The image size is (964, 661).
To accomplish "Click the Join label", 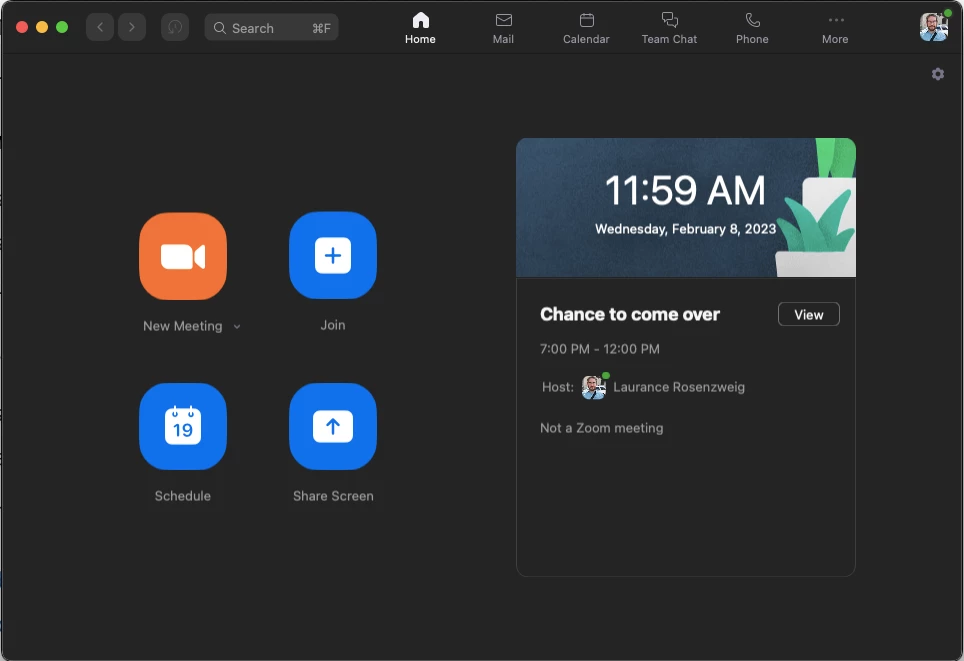I will point(333,325).
